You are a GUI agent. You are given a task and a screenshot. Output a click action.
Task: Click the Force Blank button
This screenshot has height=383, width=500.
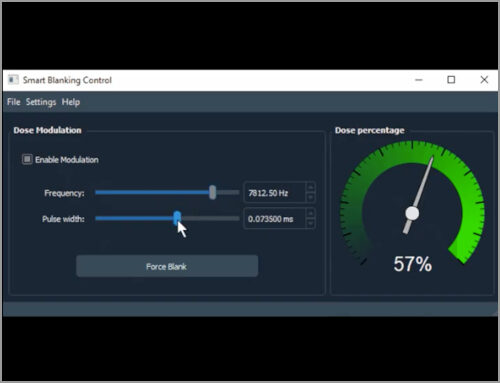167,266
